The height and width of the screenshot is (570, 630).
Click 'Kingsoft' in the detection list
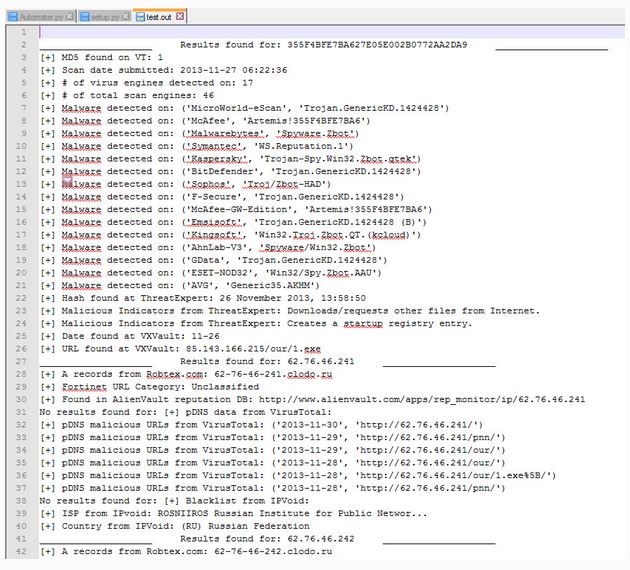click(213, 235)
